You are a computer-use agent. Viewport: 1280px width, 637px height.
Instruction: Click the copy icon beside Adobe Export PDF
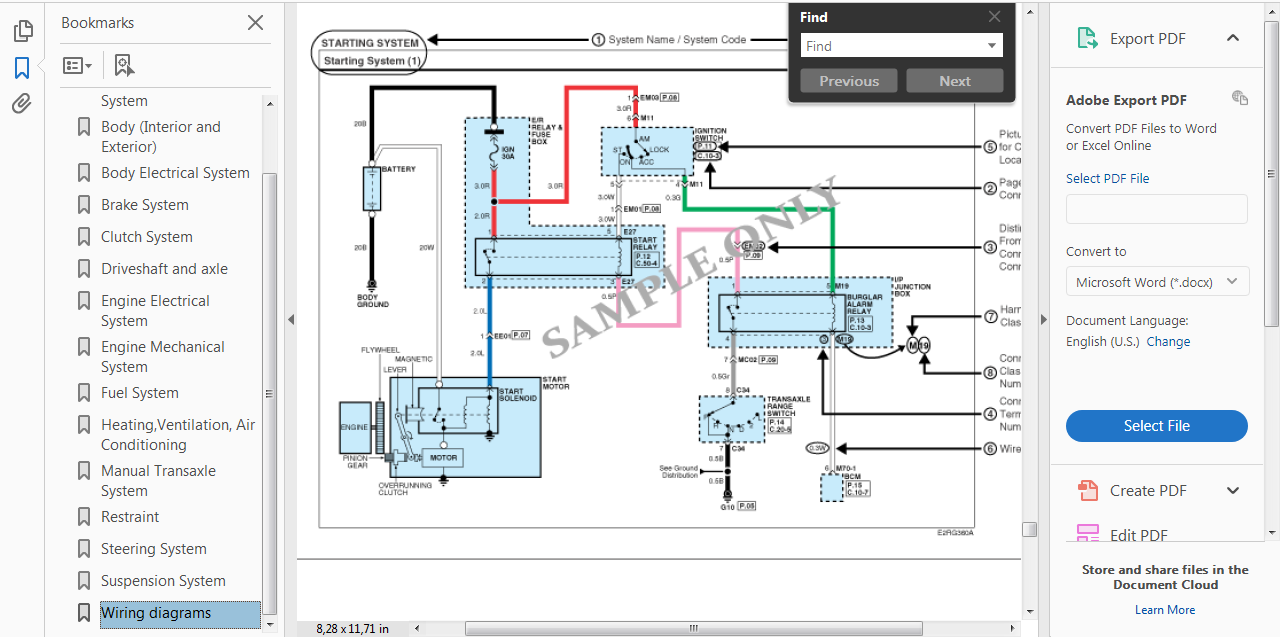(1240, 98)
